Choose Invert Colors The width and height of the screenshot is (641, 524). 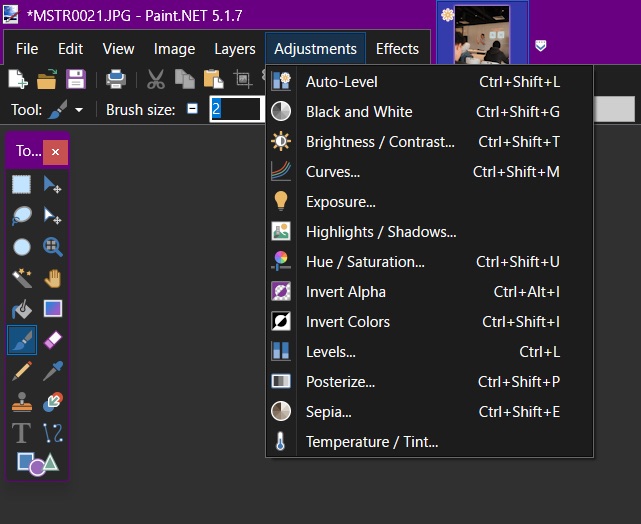(429, 322)
